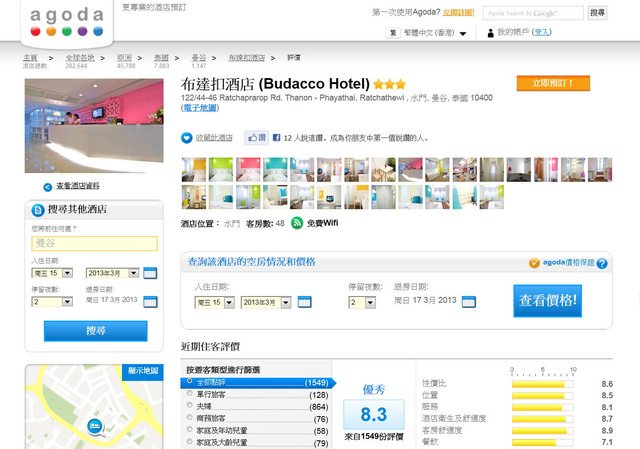The width and height of the screenshot is (640, 449).
Task: Click the main hotel lobby photo
Action: [x=94, y=126]
